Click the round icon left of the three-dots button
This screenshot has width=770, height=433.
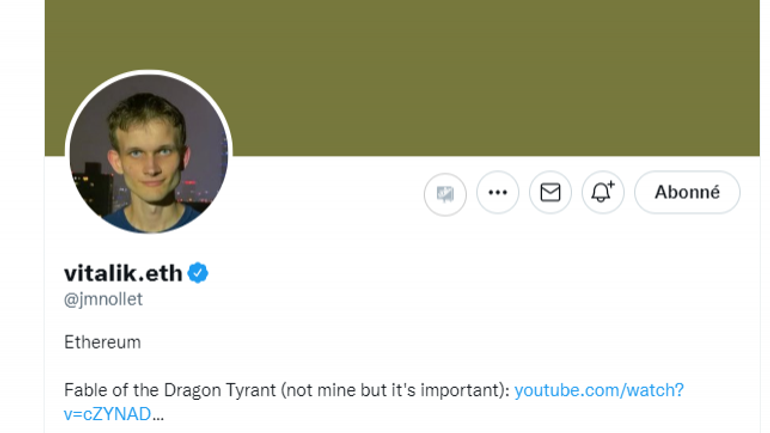click(x=445, y=193)
